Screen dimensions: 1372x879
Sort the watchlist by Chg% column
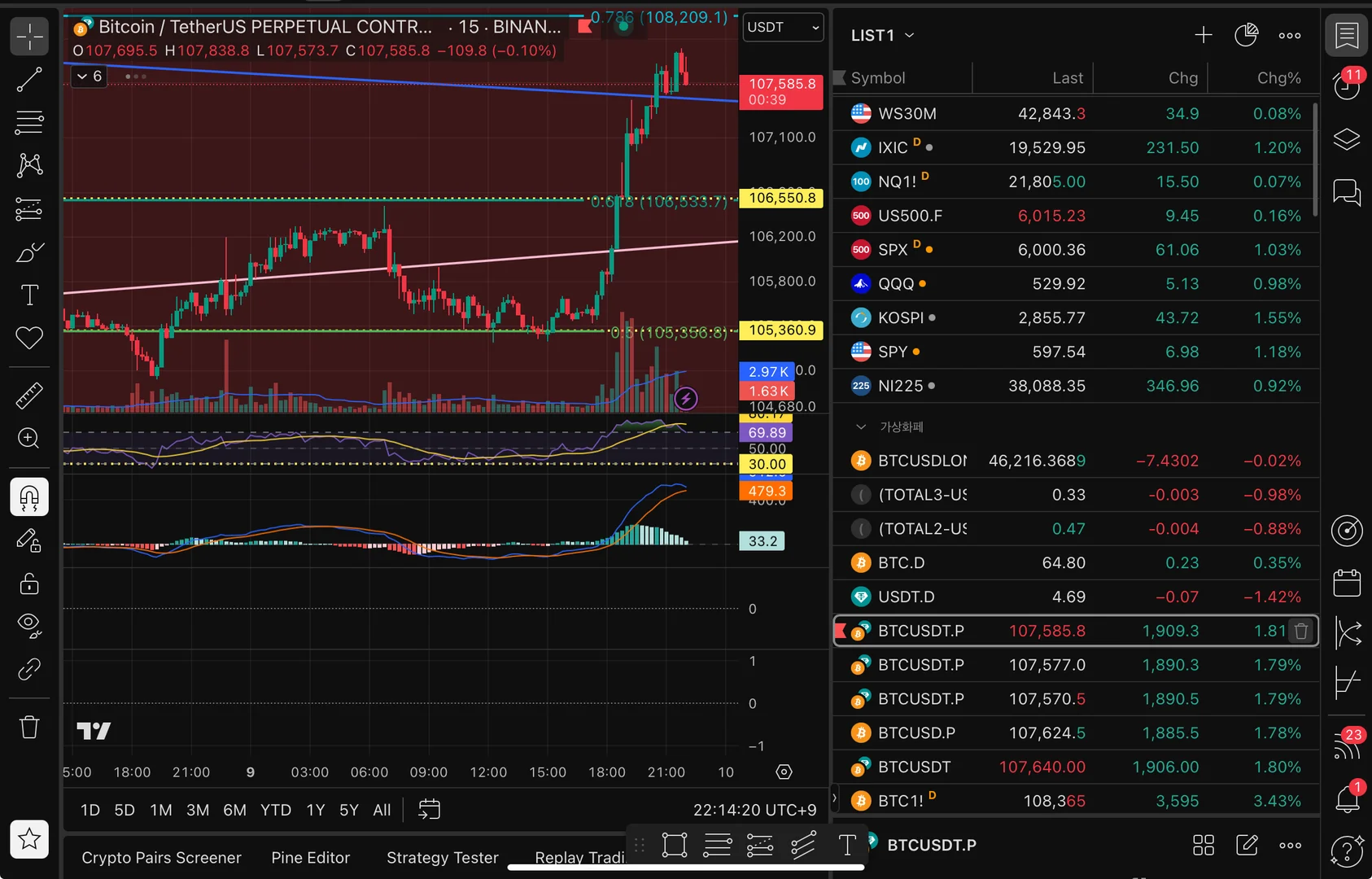(x=1278, y=78)
